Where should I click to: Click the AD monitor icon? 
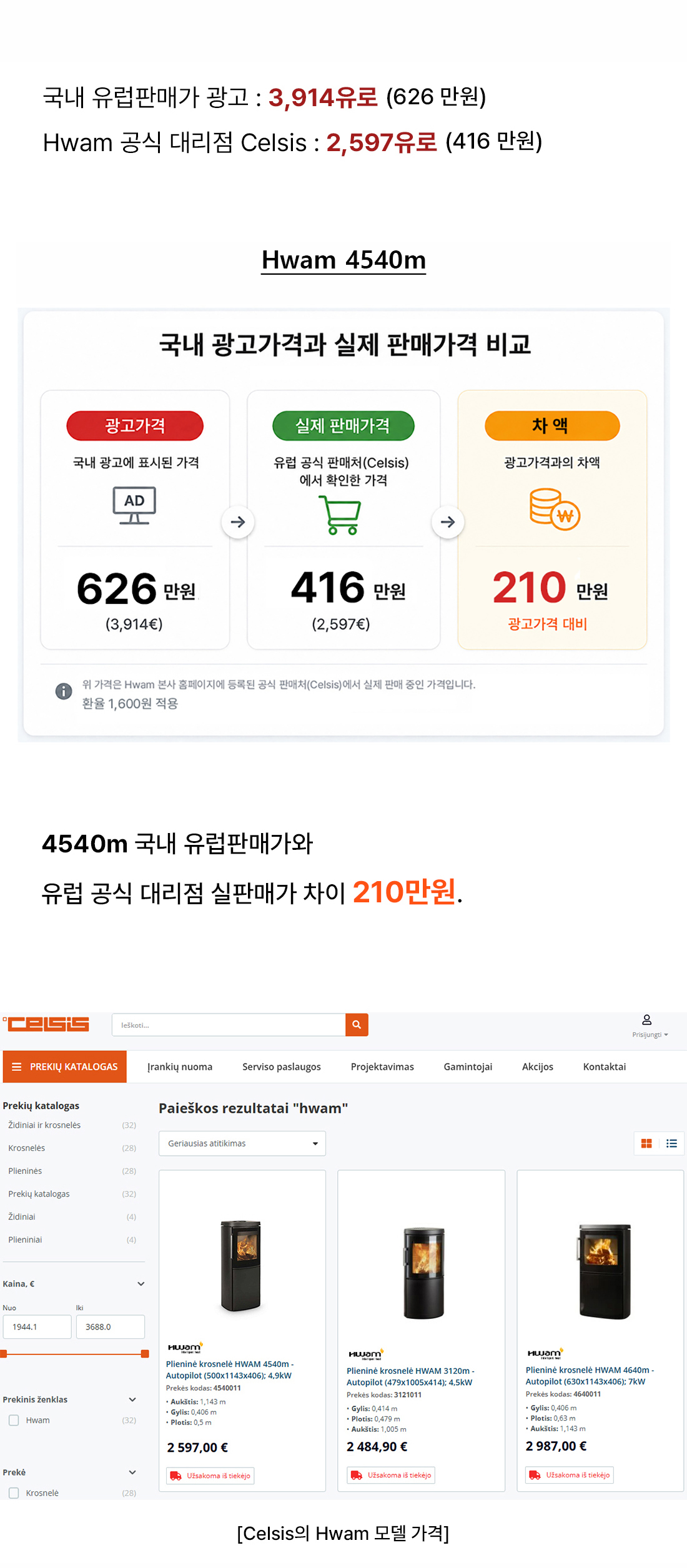[134, 505]
